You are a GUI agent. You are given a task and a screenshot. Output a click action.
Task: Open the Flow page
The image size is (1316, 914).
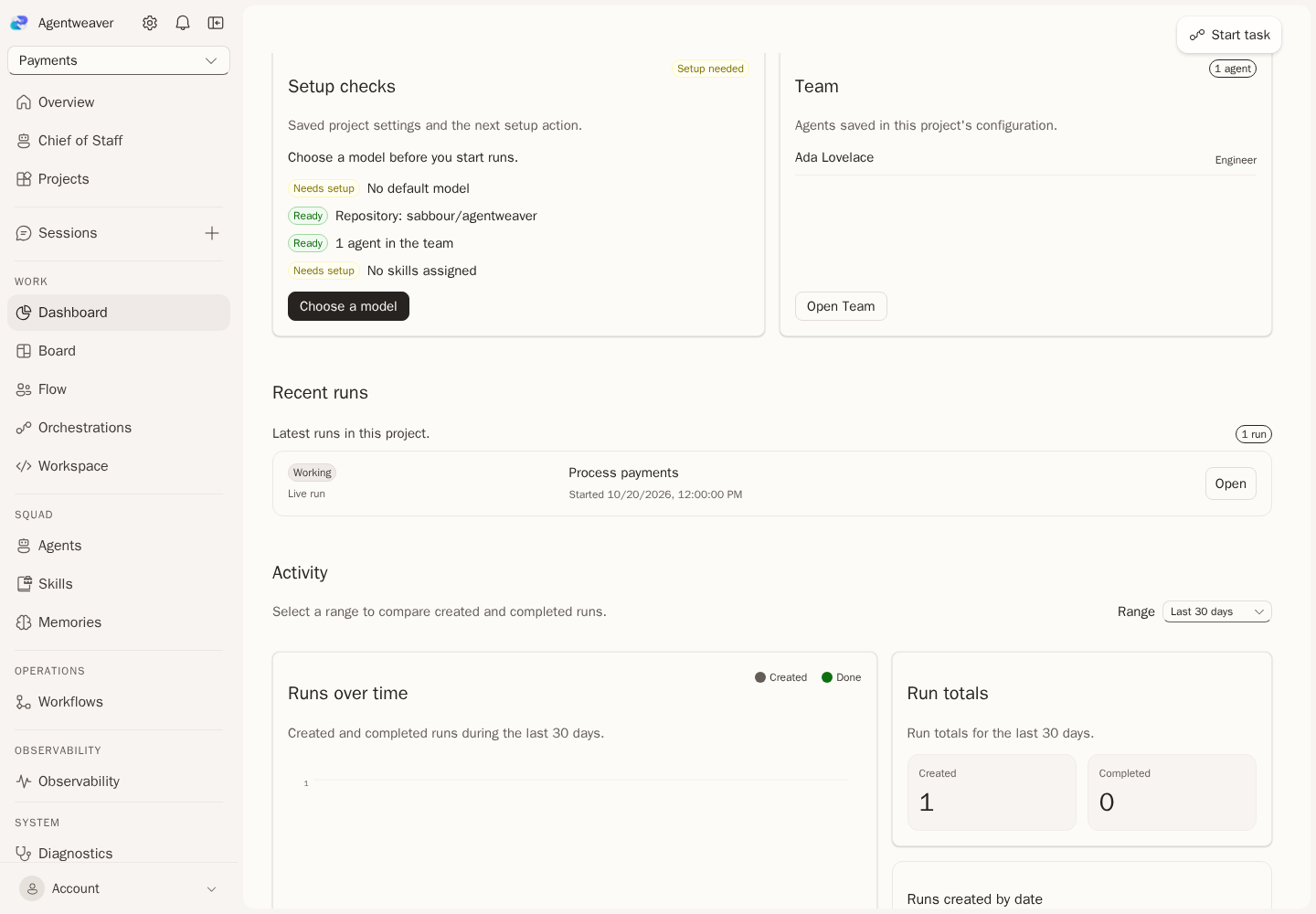click(x=119, y=389)
